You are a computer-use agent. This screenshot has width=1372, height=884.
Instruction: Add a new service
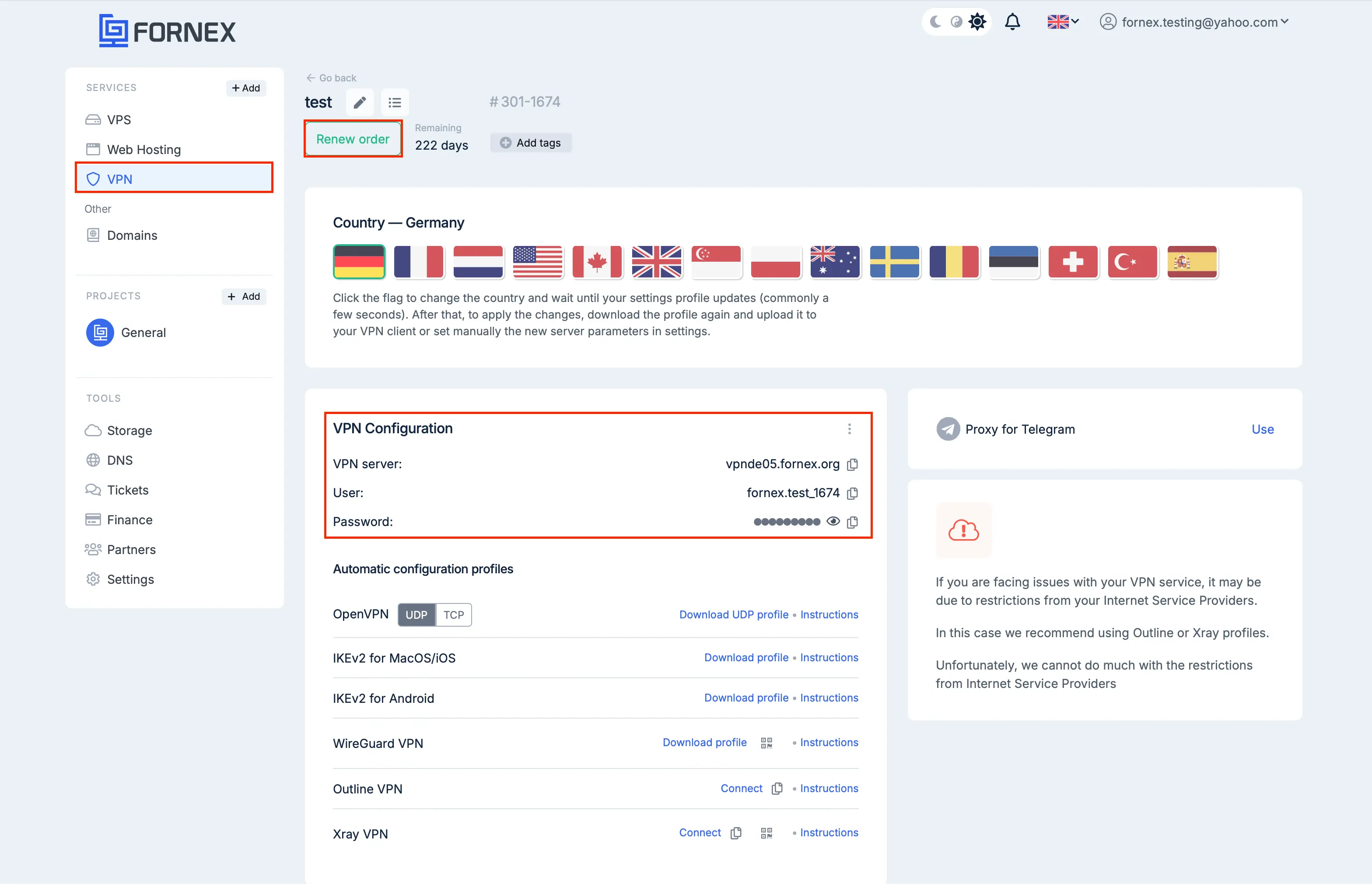(246, 88)
